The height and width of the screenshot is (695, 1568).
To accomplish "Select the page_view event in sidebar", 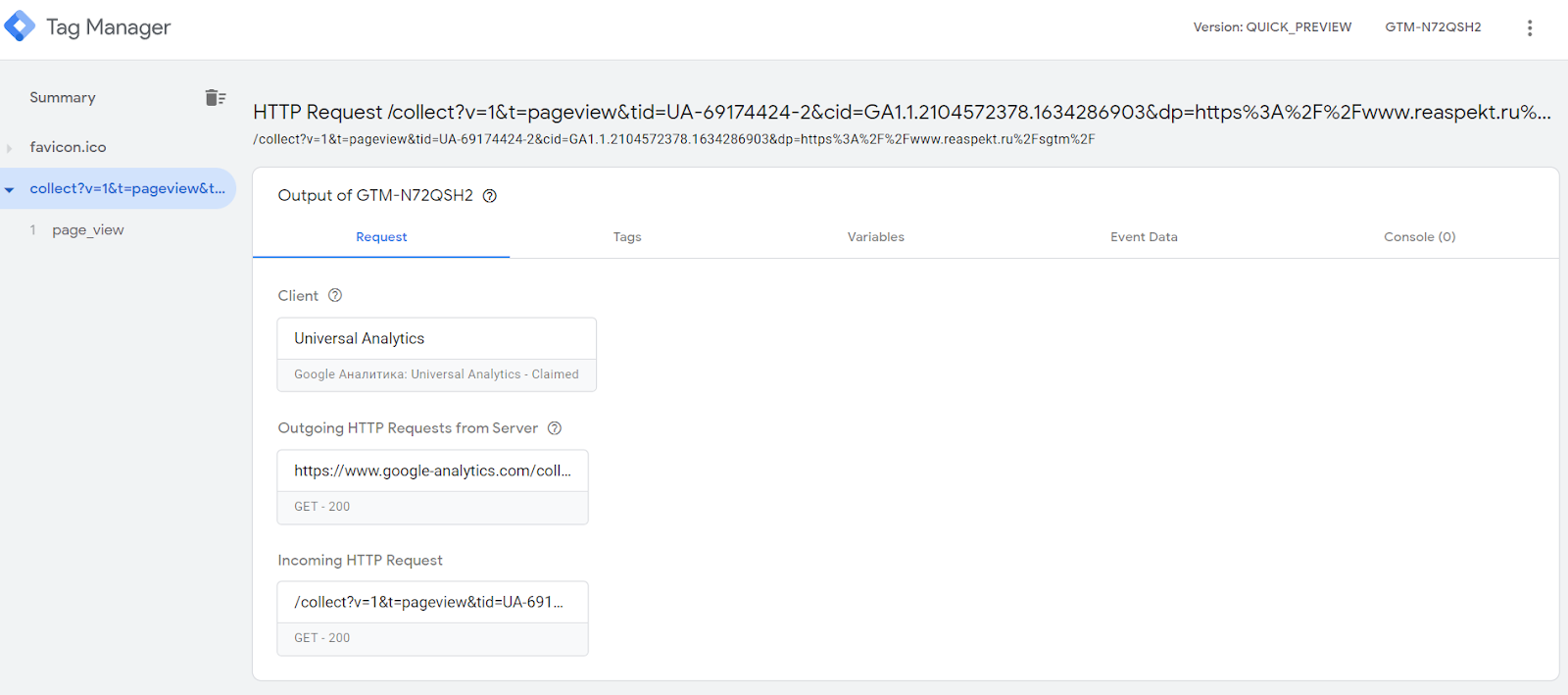I will [88, 230].
